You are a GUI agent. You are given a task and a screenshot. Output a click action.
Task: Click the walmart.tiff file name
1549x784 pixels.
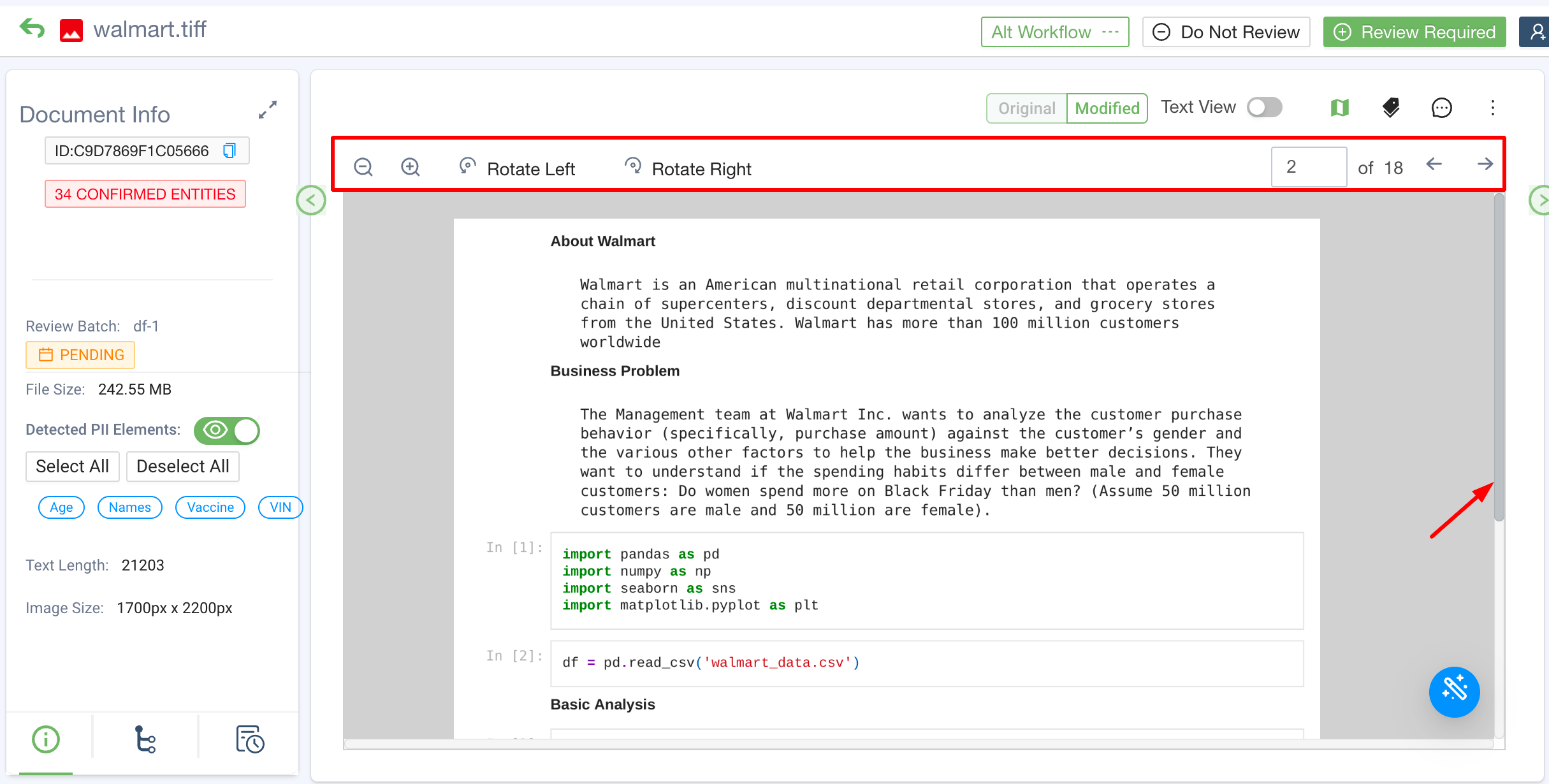150,29
